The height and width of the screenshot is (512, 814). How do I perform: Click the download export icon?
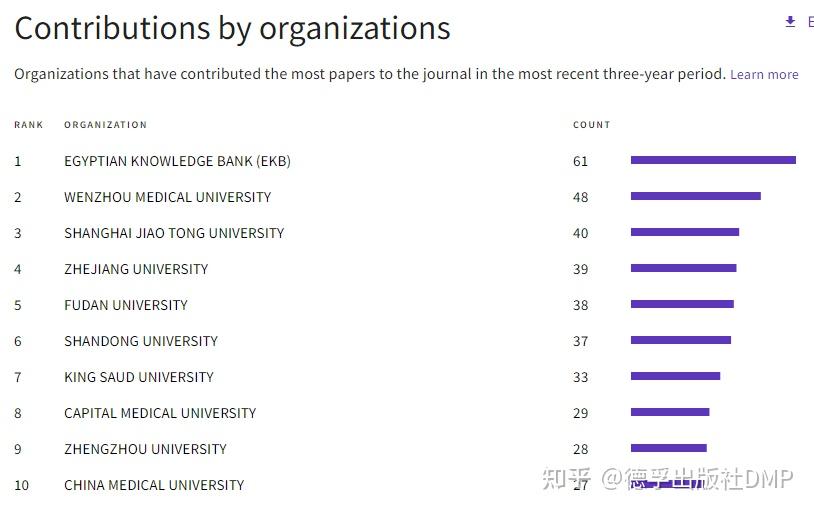tap(790, 22)
